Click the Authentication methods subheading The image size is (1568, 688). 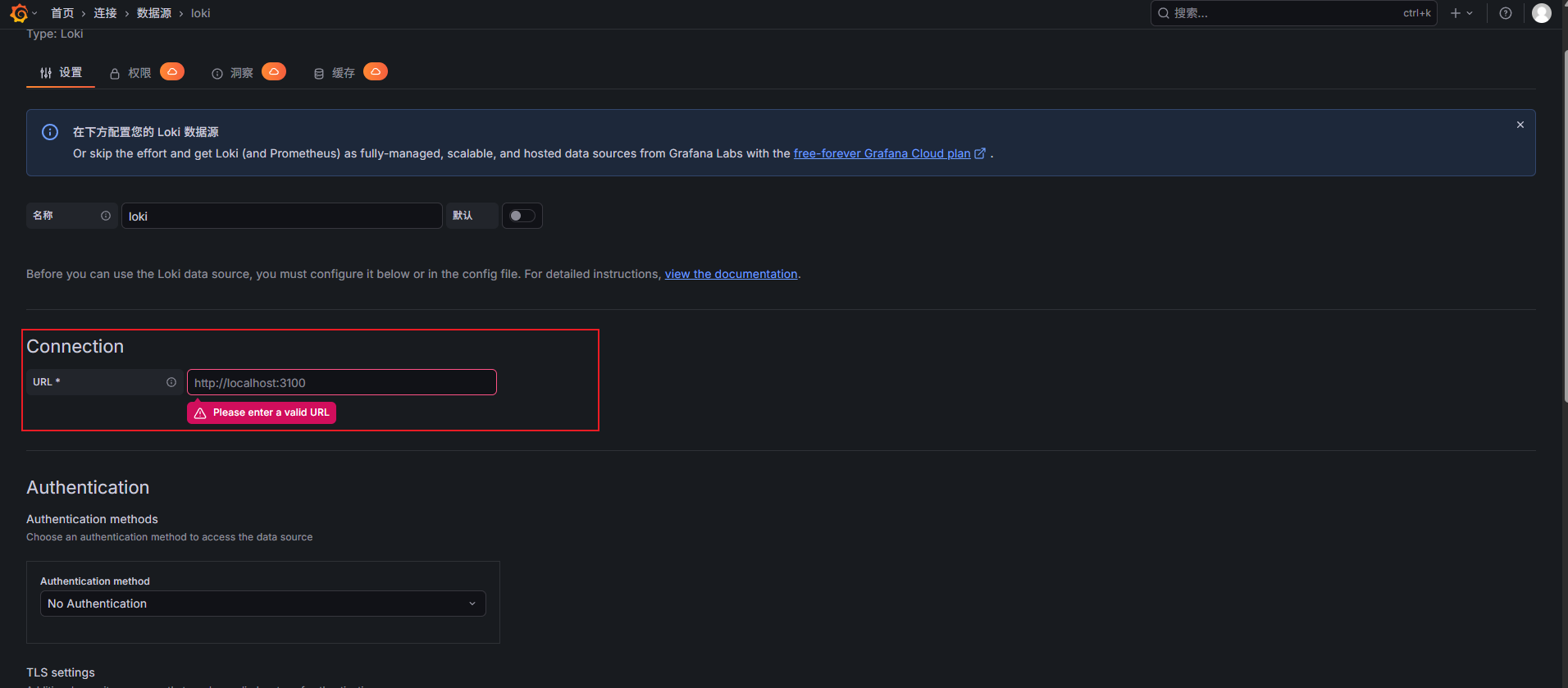92,519
